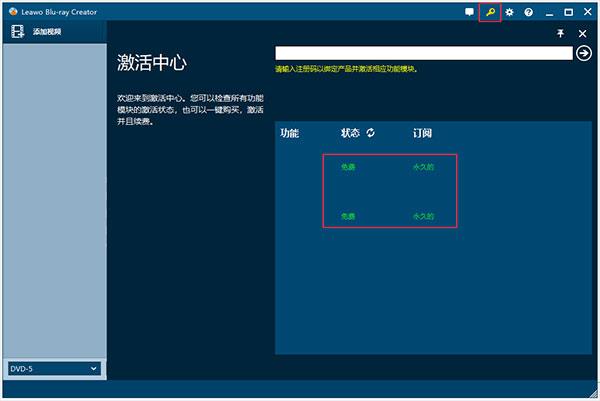Screen dimensions: 600x401
Task: Click the 状态 column header
Action: click(x=350, y=133)
